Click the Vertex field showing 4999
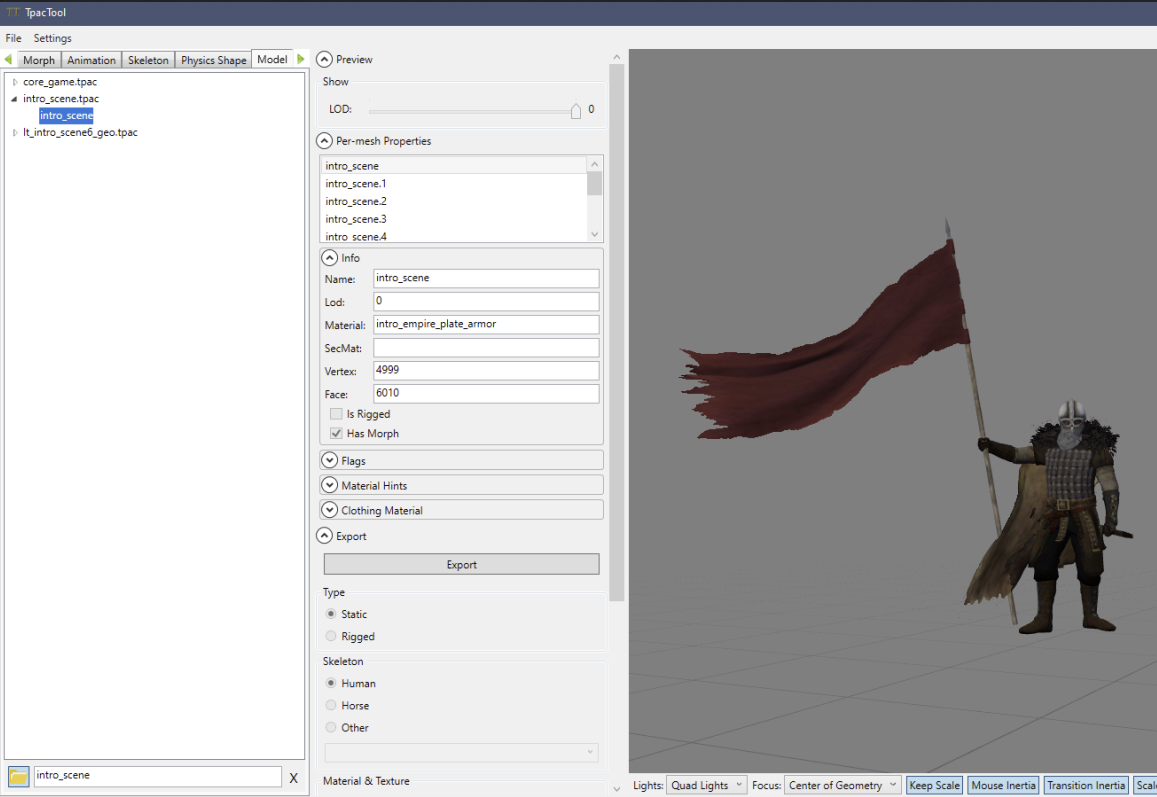The height and width of the screenshot is (797, 1157). coord(486,370)
